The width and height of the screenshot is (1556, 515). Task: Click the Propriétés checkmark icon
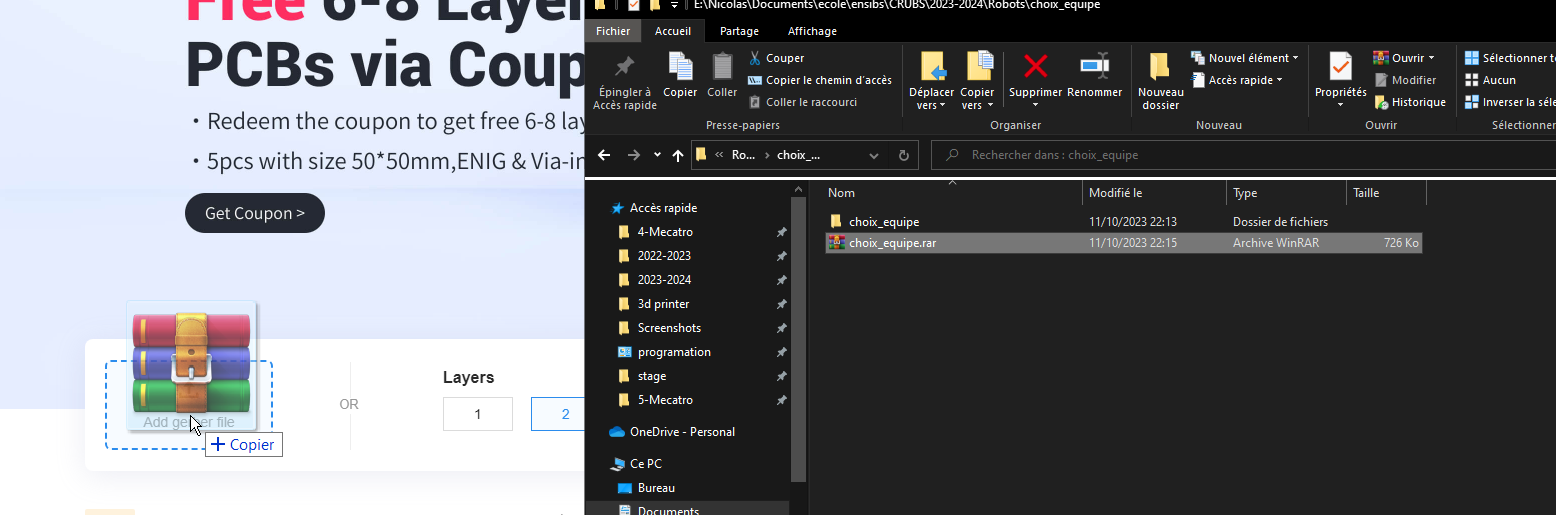(1340, 68)
